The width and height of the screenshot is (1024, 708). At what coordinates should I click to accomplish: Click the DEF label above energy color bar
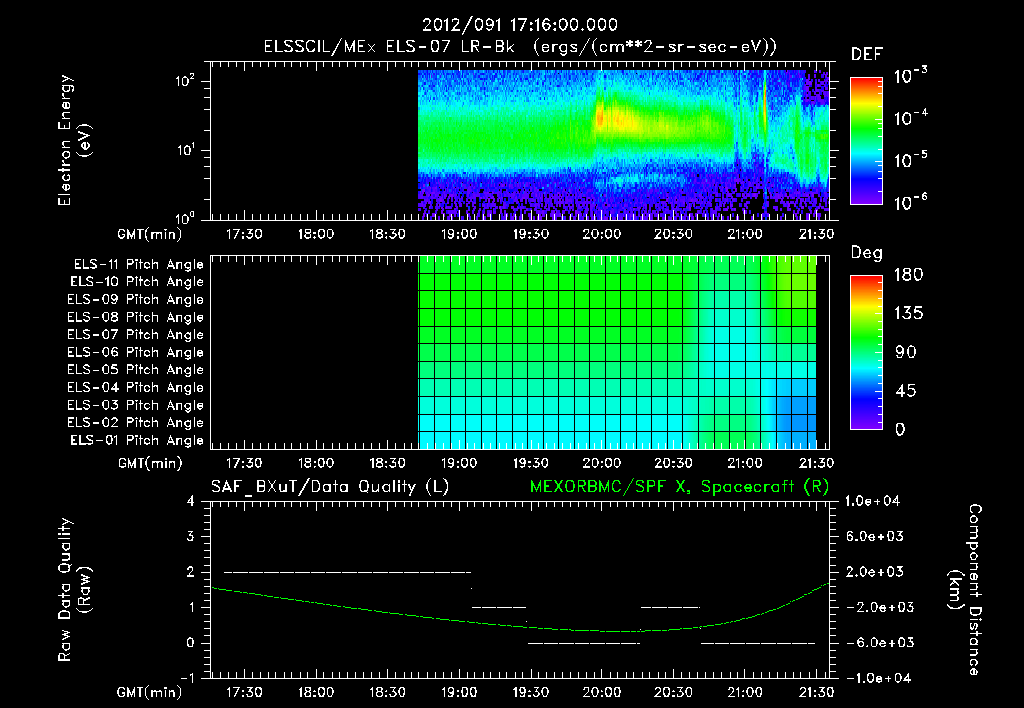pyautogui.click(x=867, y=55)
